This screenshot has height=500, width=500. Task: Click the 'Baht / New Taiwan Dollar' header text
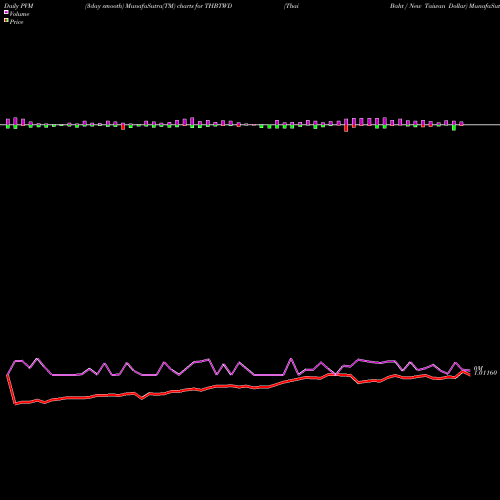pos(428,6)
